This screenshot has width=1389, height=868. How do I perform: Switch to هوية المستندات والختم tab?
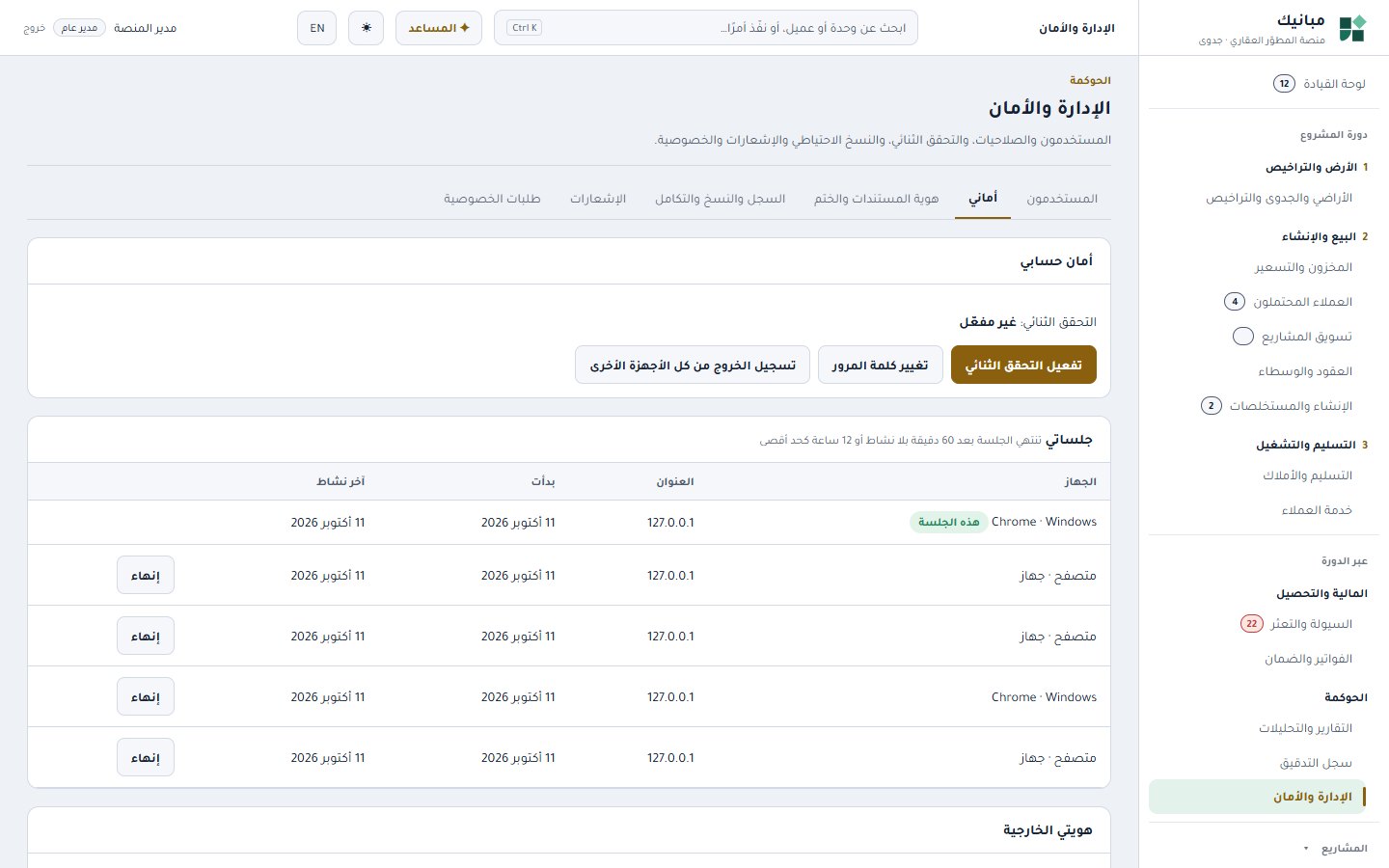[x=876, y=199]
